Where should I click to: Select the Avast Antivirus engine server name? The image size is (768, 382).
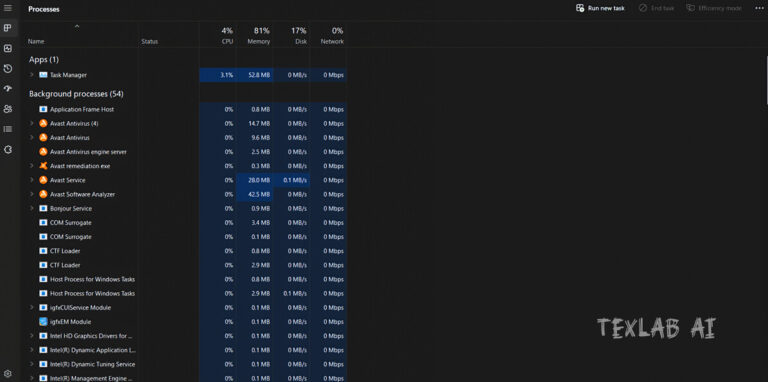(88, 152)
